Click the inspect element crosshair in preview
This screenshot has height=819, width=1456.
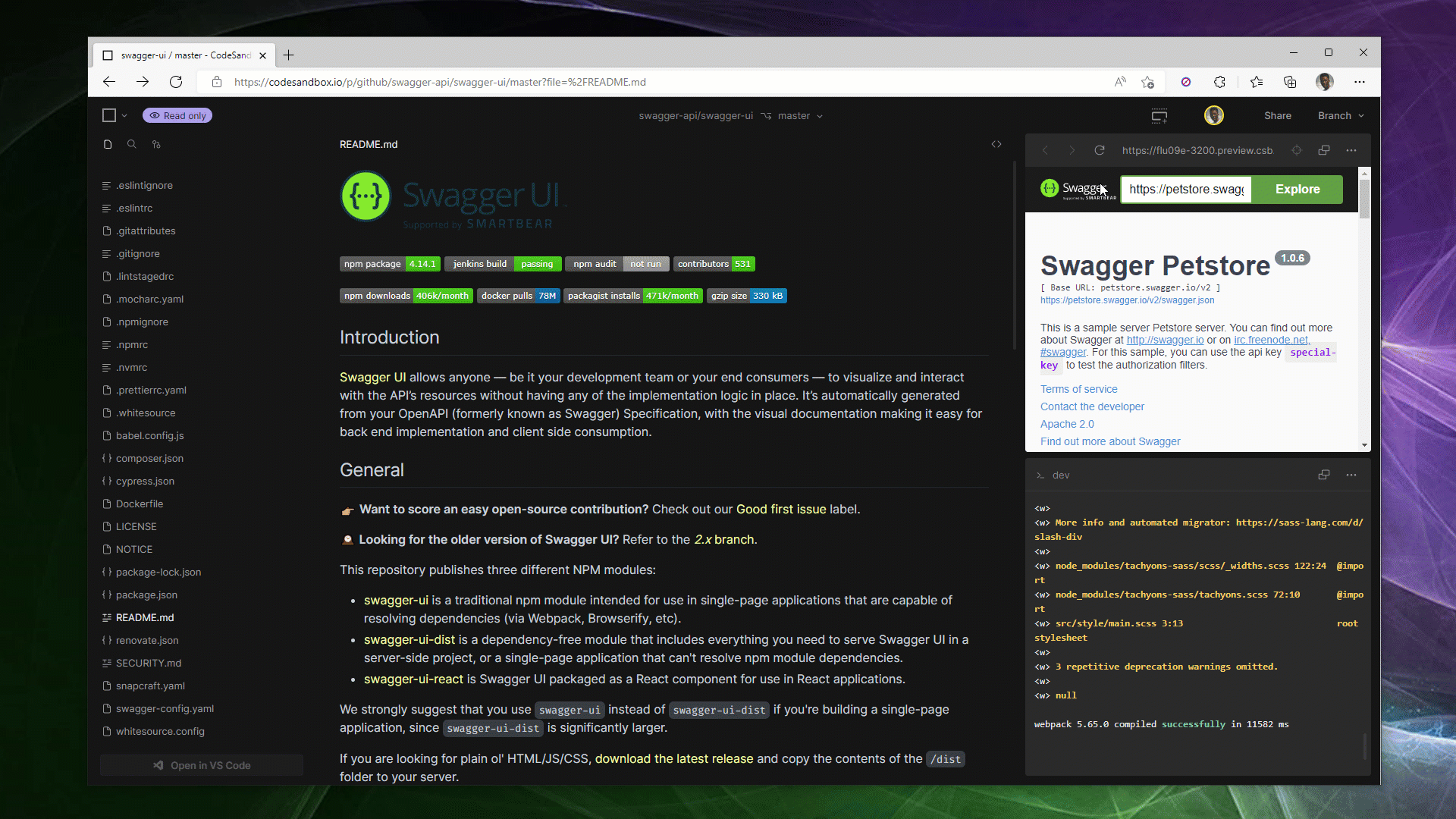point(1297,150)
